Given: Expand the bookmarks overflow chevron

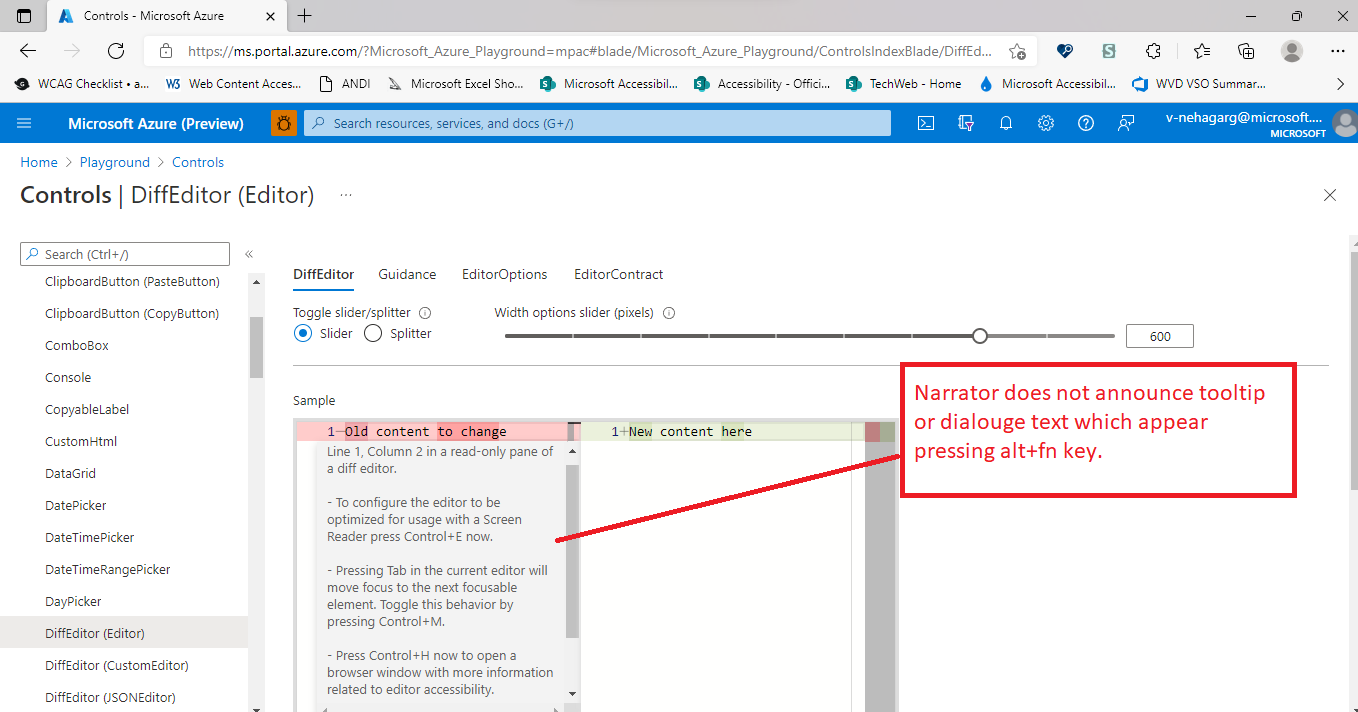Looking at the screenshot, I should [1340, 84].
